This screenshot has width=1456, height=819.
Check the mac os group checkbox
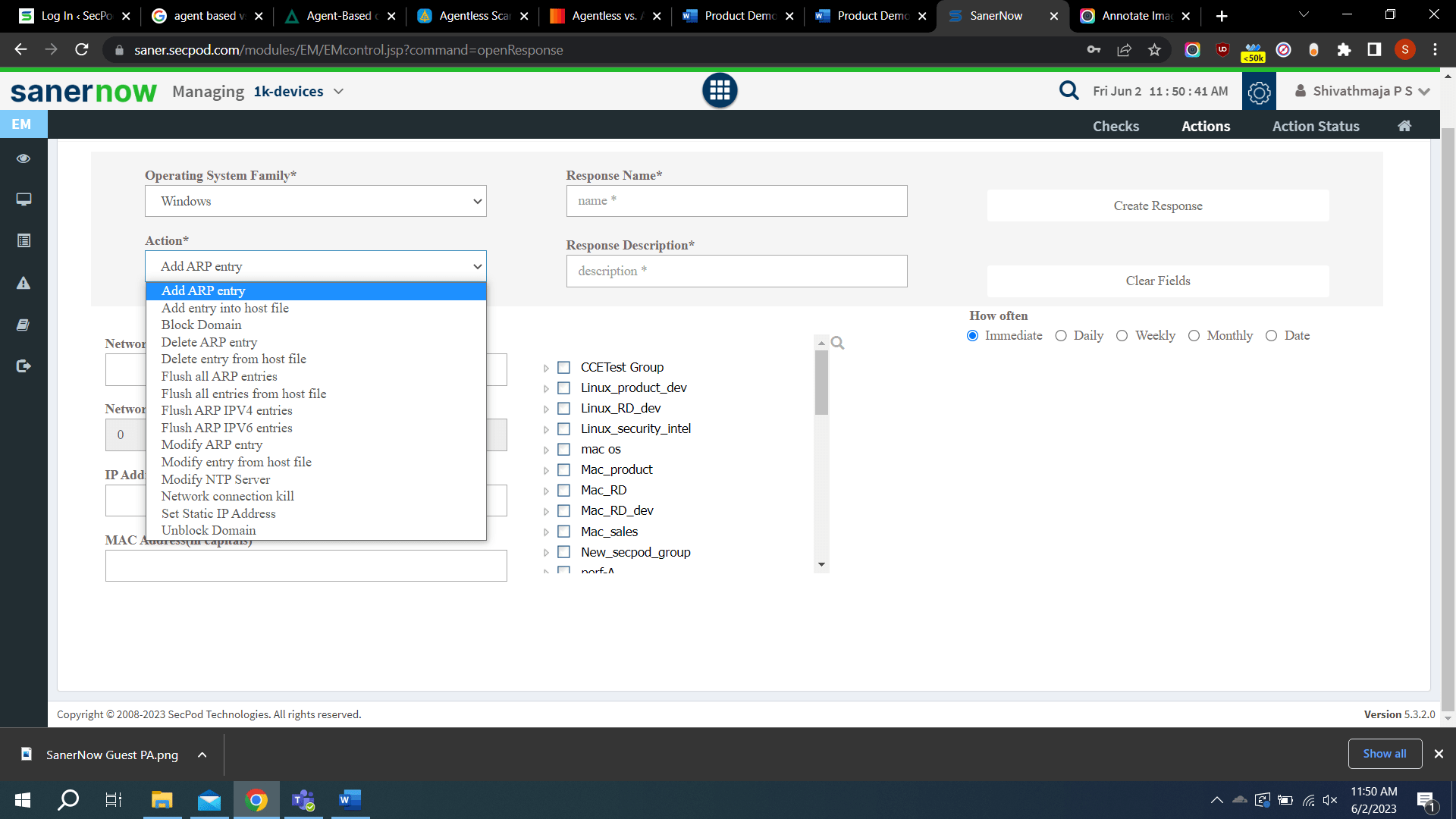(x=563, y=450)
